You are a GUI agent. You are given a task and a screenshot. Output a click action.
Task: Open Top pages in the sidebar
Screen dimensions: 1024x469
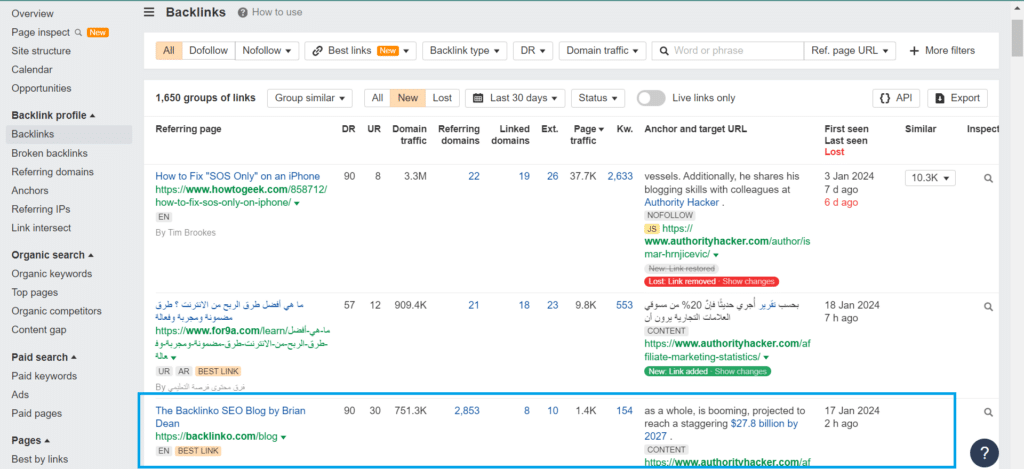35,293
